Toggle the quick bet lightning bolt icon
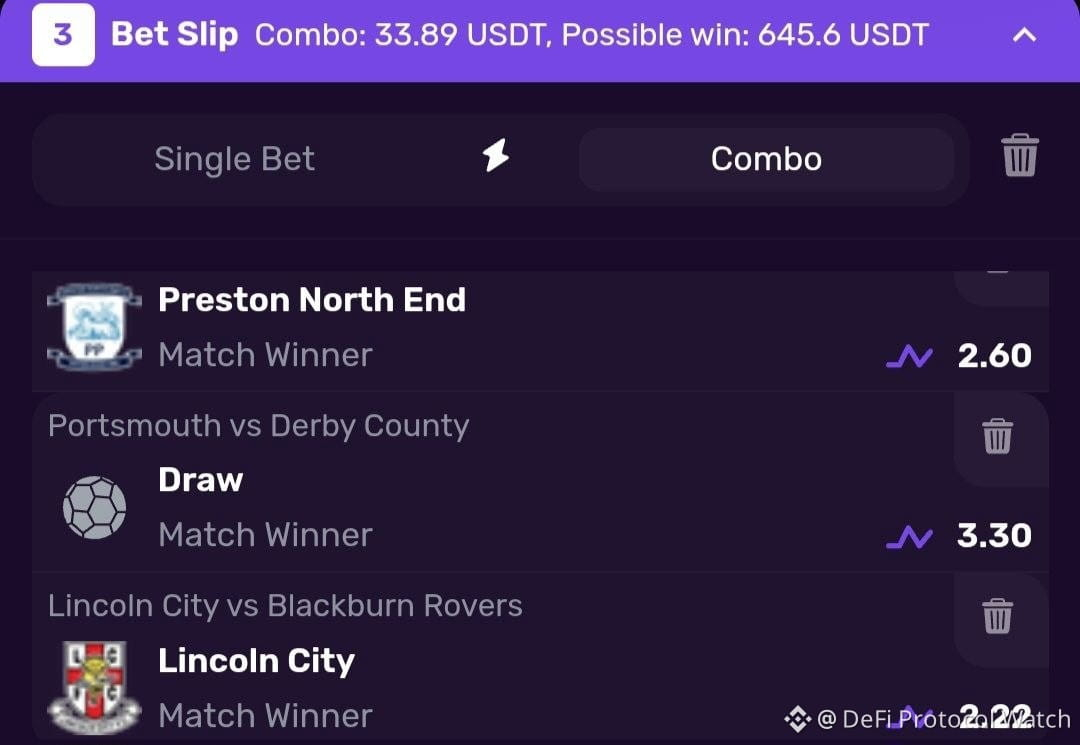The width and height of the screenshot is (1080, 745). pos(495,155)
